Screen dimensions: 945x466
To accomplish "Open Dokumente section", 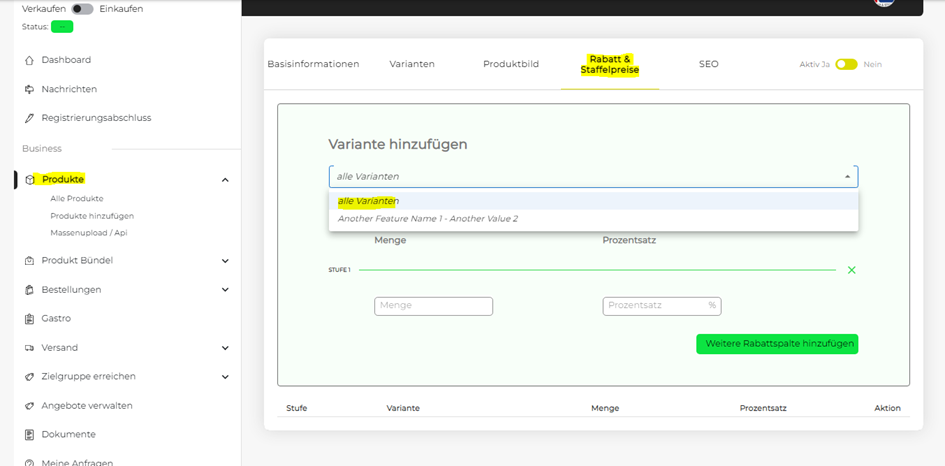I will (69, 434).
